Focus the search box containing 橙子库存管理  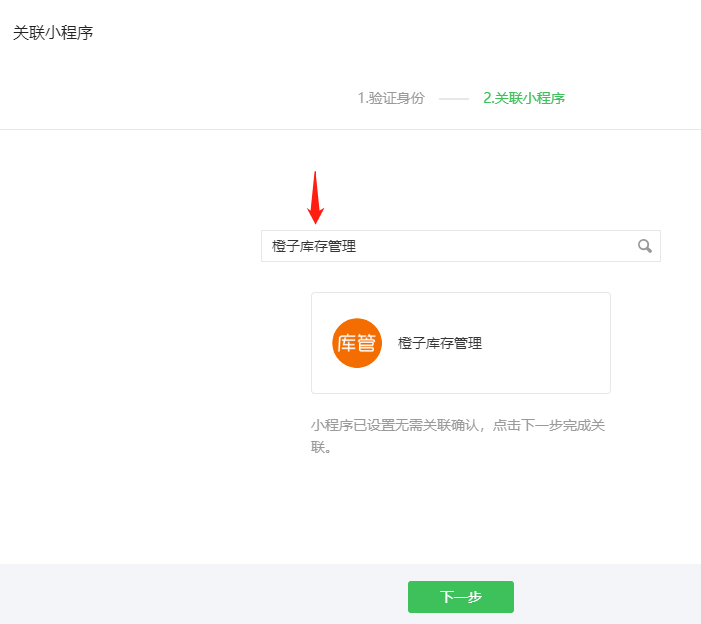pos(400,246)
